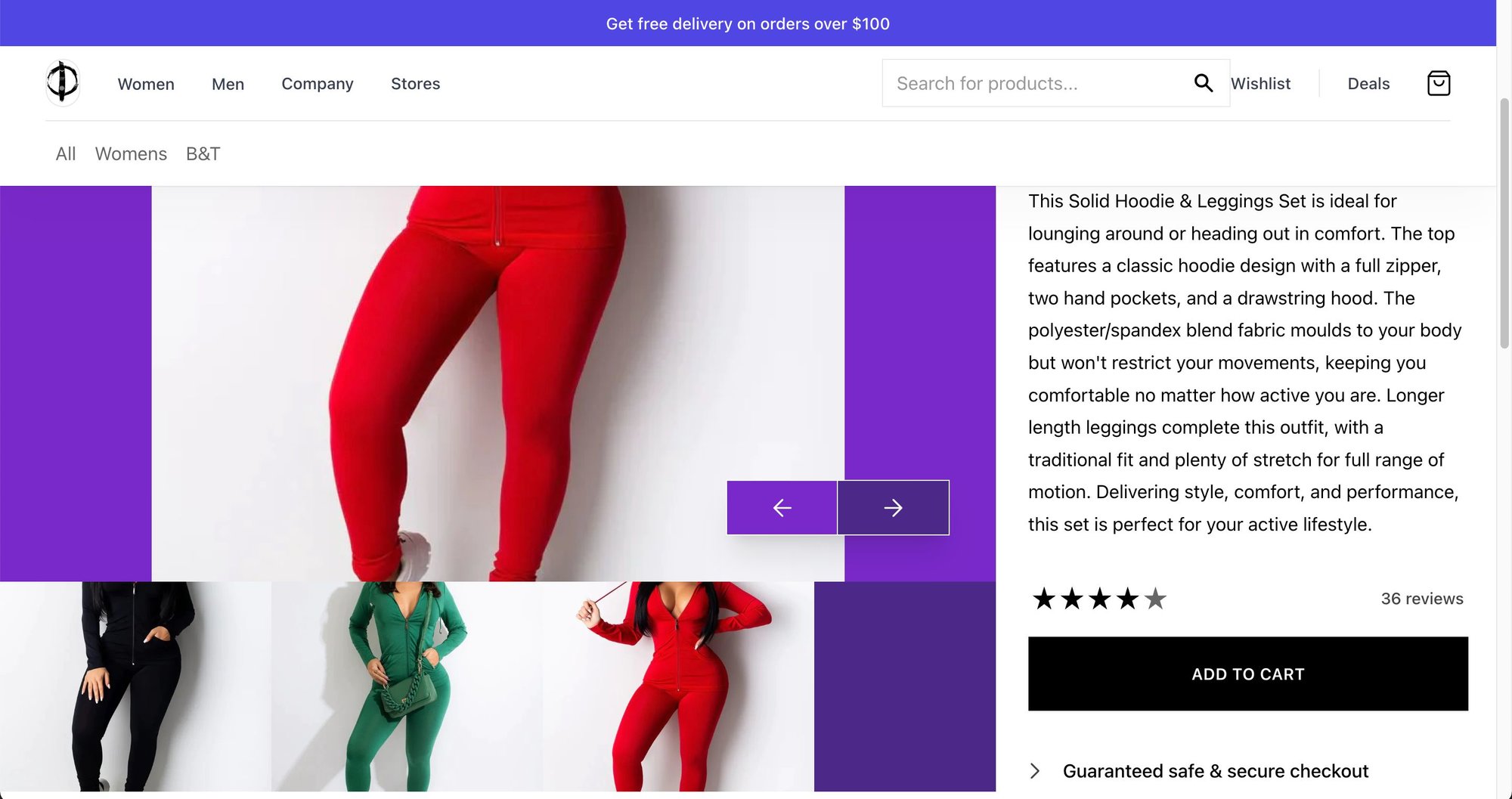Click the star rating icons
Image resolution: width=1512 pixels, height=799 pixels.
(x=1099, y=599)
